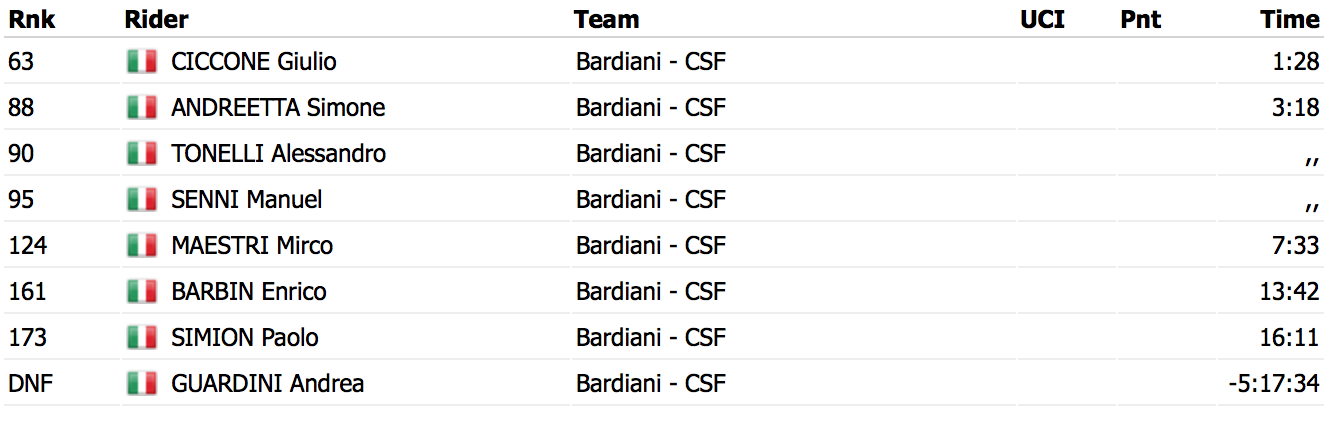Click the Italian flag beside CICCONE Giulio
This screenshot has width=1334, height=422.
pyautogui.click(x=142, y=62)
